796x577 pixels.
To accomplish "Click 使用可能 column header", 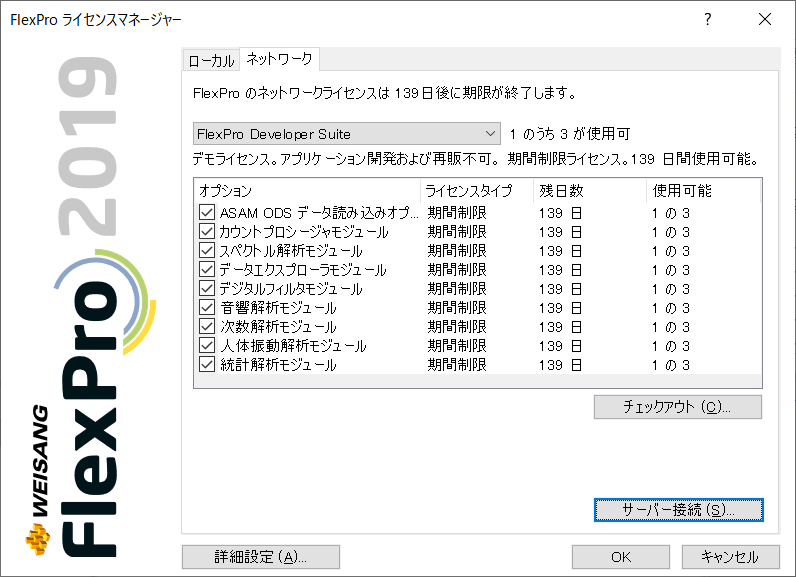I will pyautogui.click(x=704, y=191).
